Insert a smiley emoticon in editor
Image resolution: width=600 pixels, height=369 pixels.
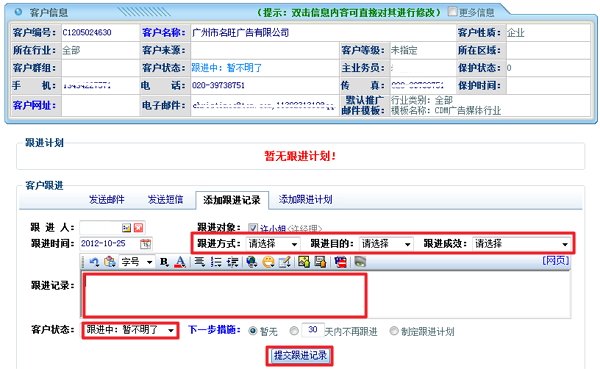(269, 262)
